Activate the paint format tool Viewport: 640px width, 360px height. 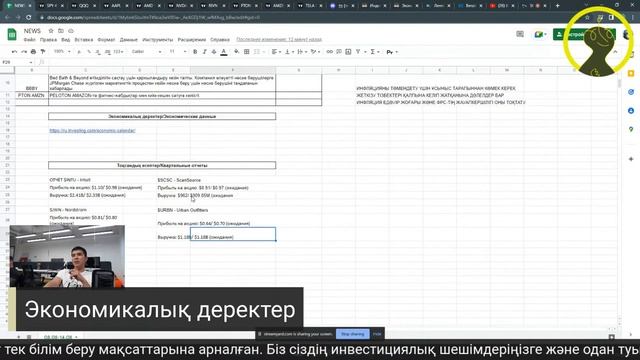(42, 52)
